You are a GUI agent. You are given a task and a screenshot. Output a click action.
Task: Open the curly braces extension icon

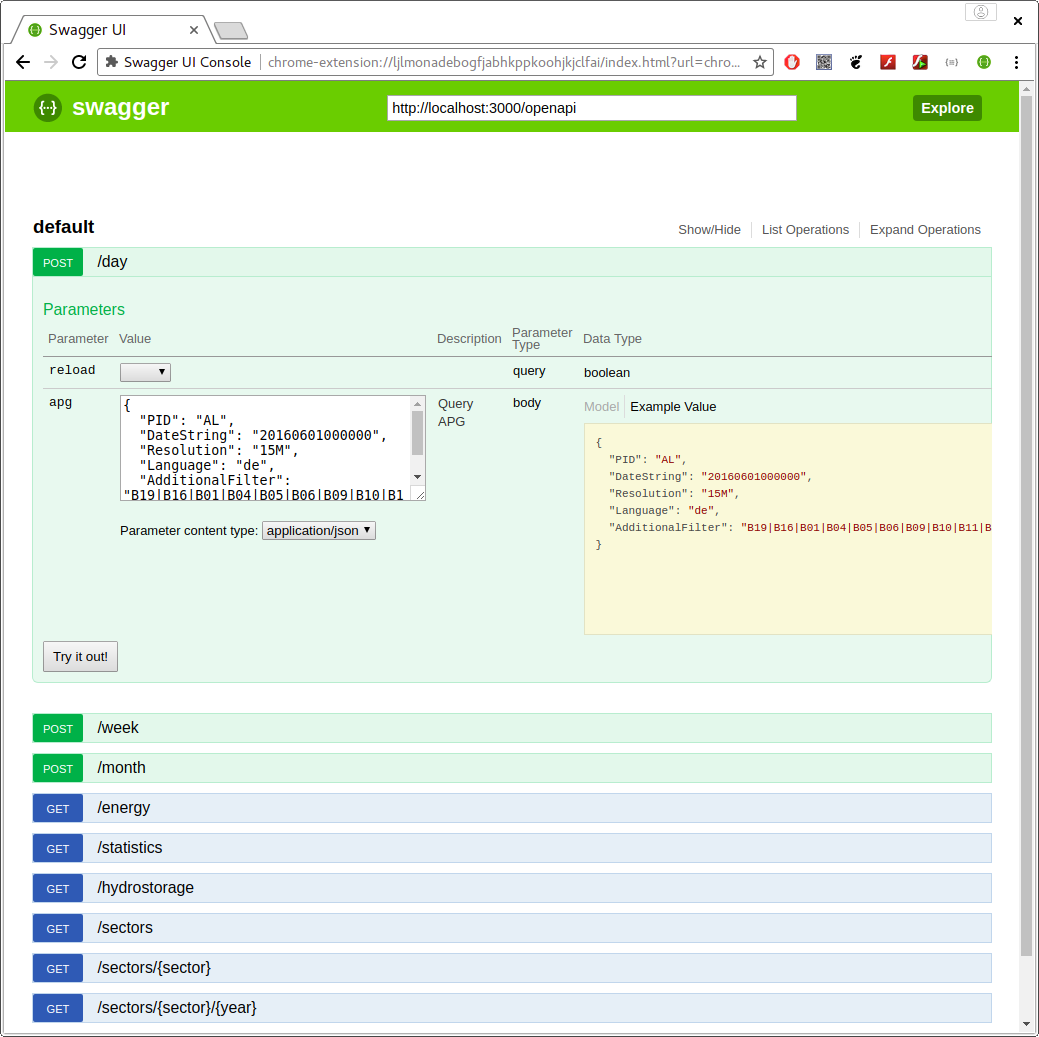pyautogui.click(x=952, y=62)
